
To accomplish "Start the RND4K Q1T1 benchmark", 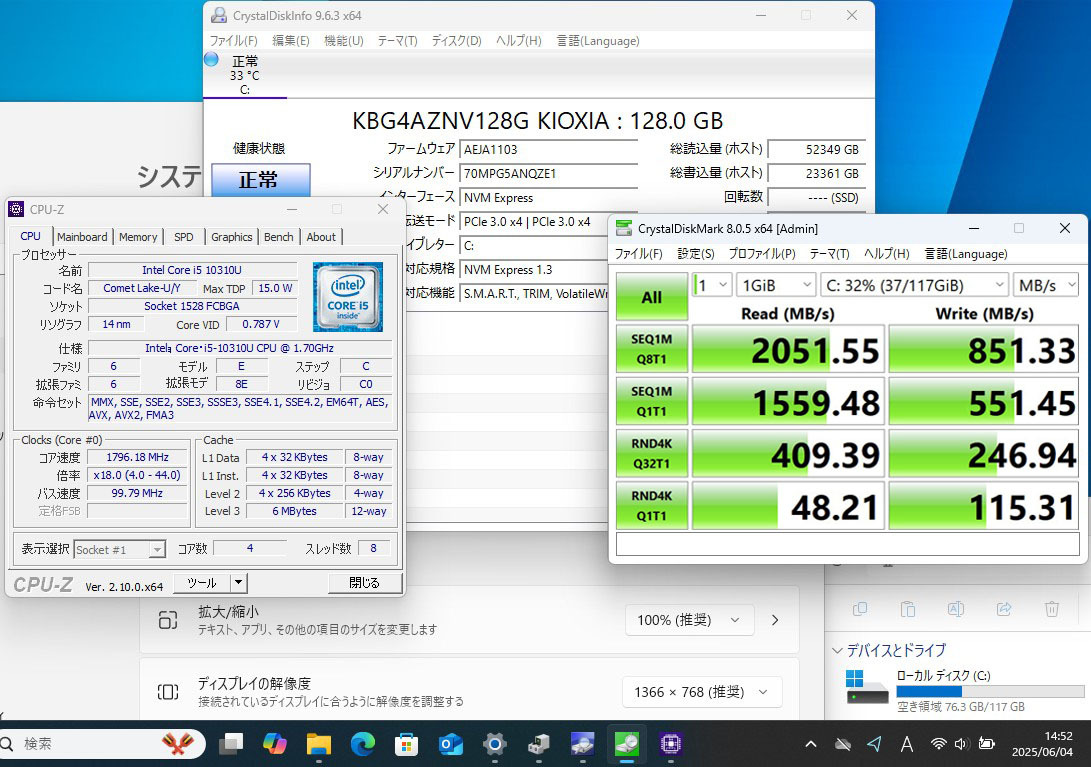I will (651, 505).
